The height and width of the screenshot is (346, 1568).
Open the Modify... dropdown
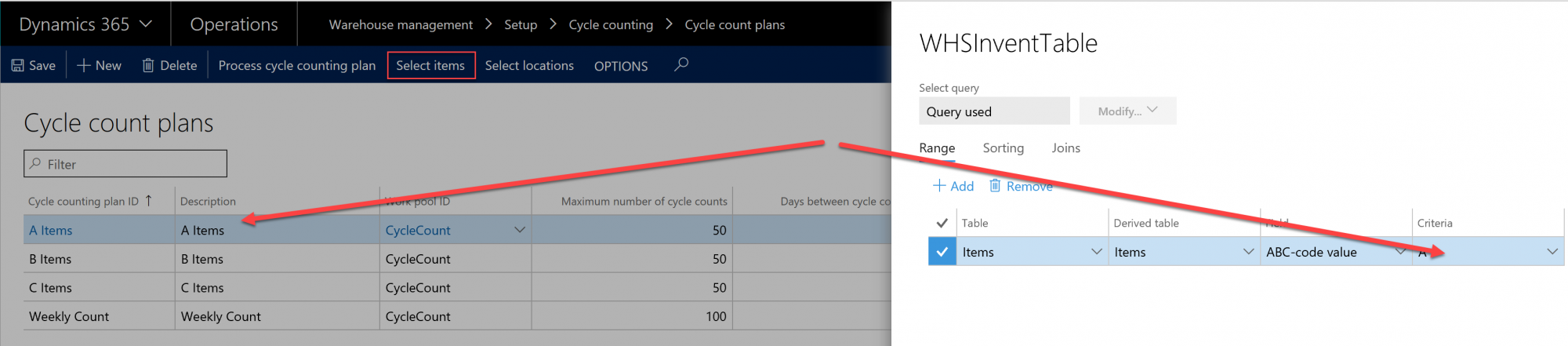[x=1127, y=111]
